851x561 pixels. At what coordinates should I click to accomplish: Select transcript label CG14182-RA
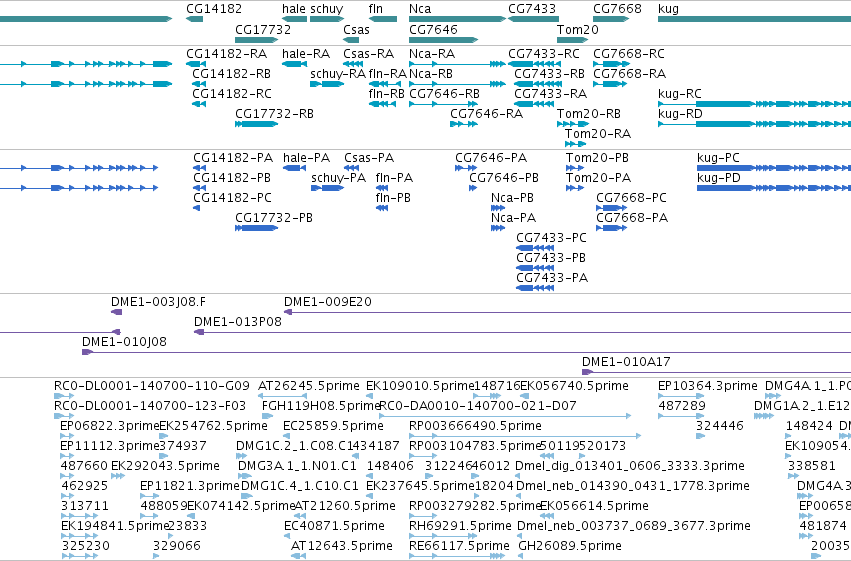tap(226, 54)
